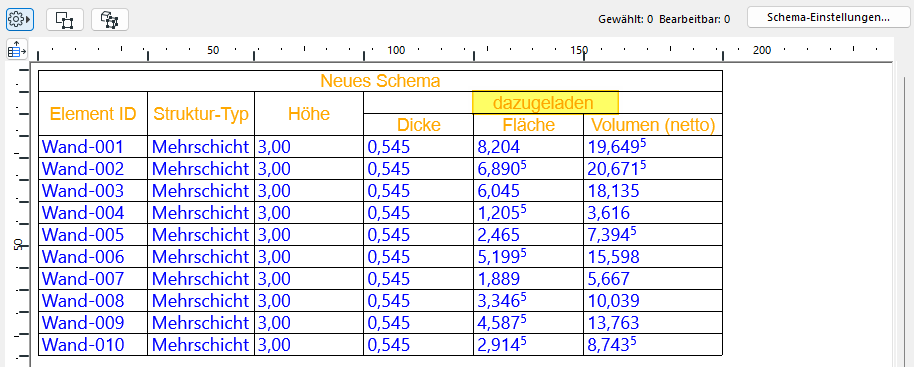Select cell Wand-007
The width and height of the screenshot is (914, 367).
coord(93,279)
